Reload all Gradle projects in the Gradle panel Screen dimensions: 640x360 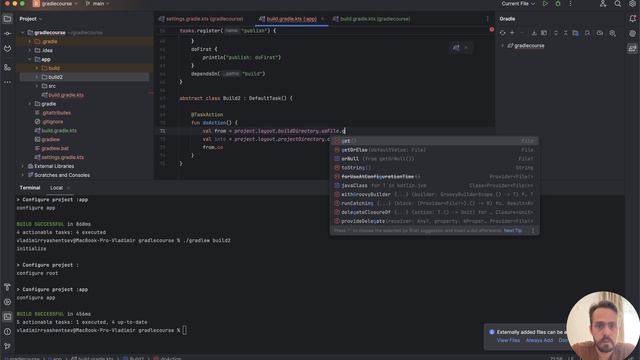point(502,33)
